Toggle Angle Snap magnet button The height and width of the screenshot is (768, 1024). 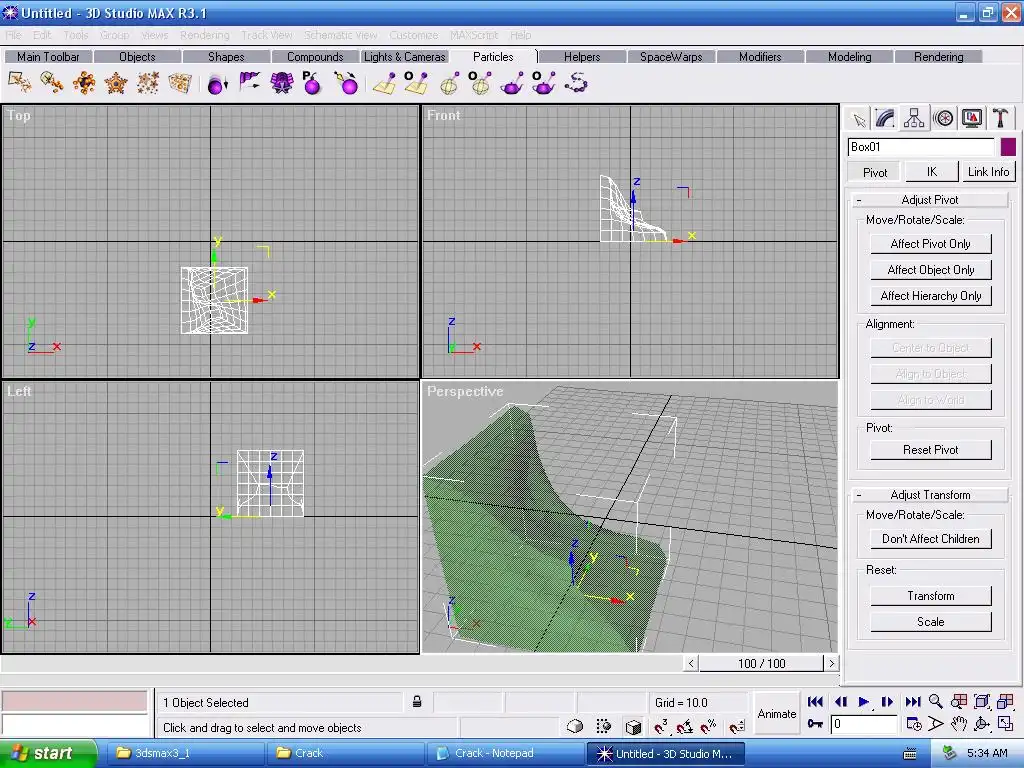[x=684, y=726]
